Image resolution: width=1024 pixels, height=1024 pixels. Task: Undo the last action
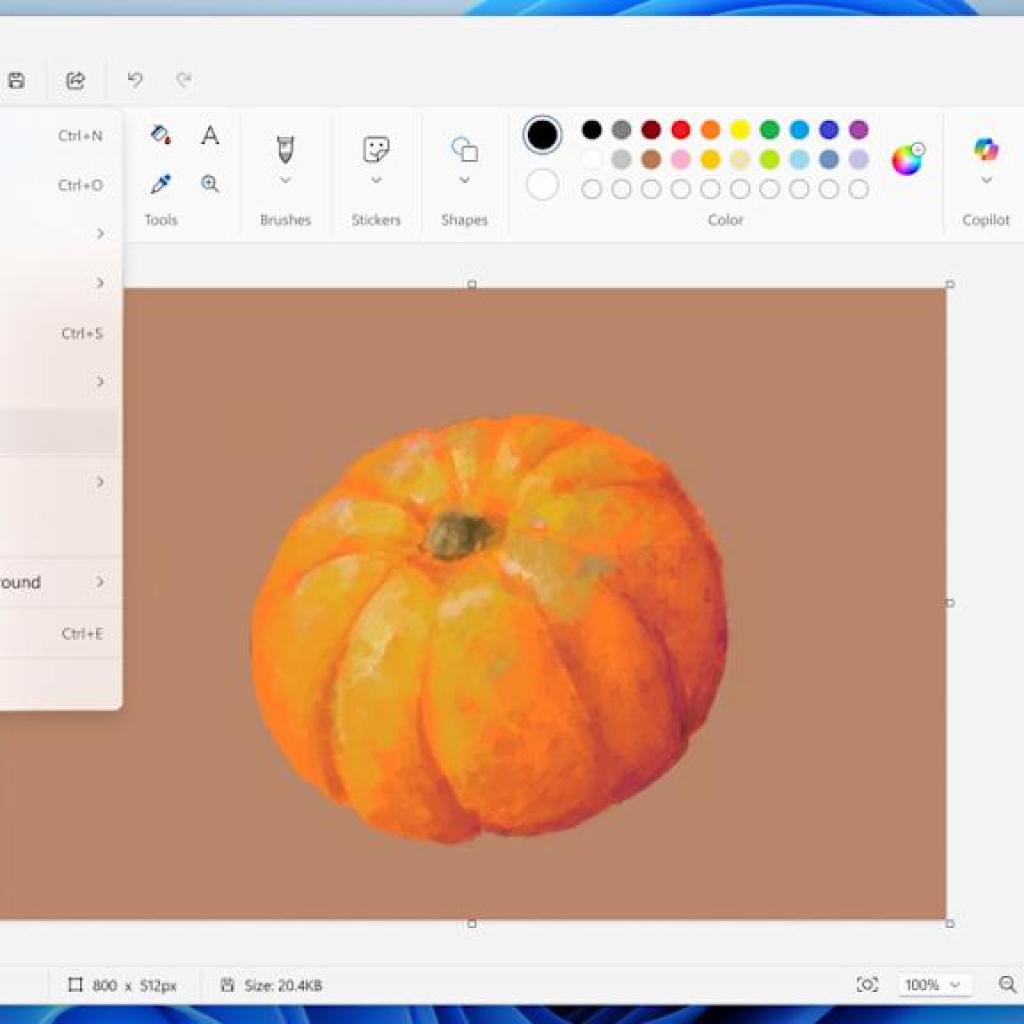[136, 80]
